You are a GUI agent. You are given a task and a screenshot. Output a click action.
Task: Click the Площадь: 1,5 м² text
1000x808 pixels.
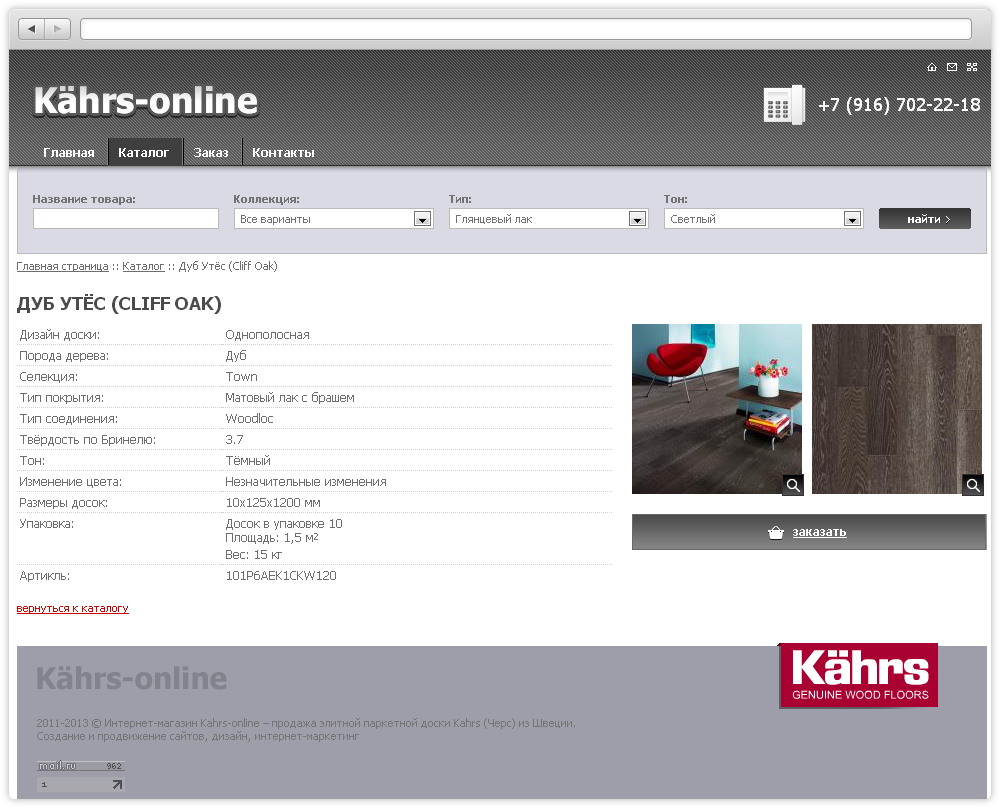[x=272, y=538]
